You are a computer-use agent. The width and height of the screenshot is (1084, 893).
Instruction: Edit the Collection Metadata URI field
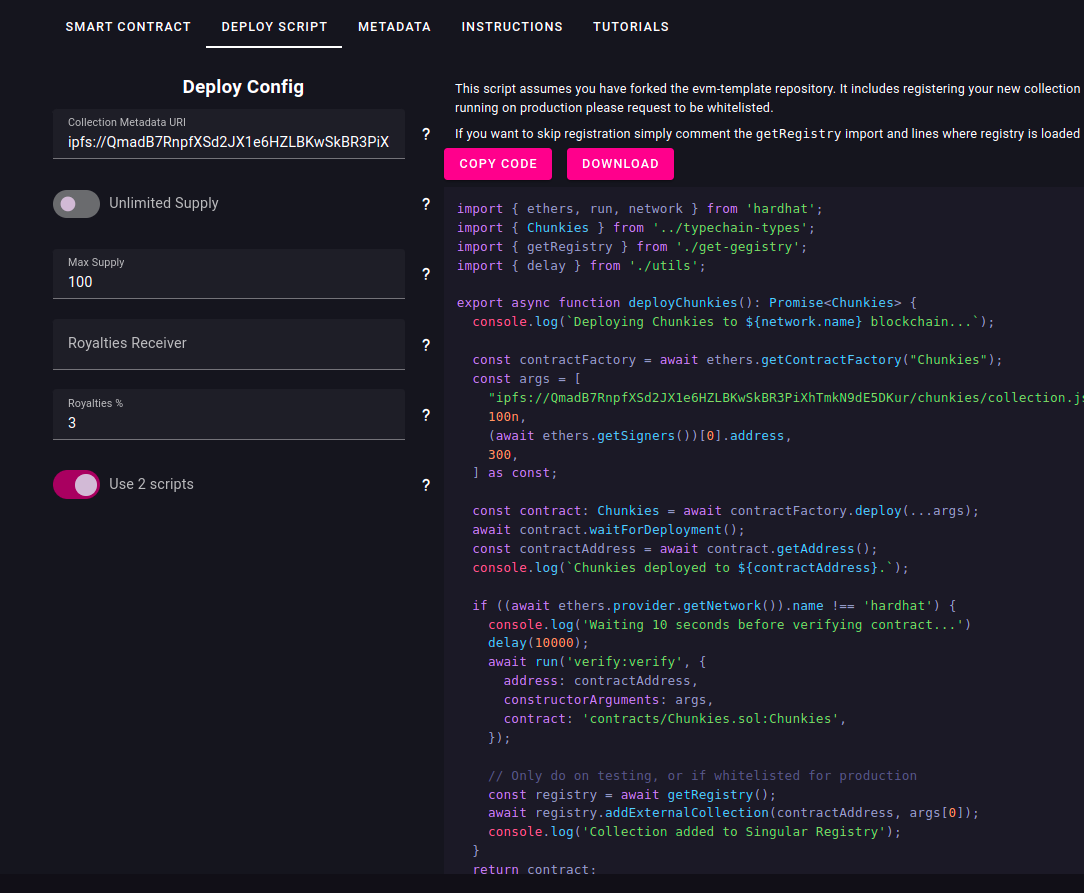[228, 141]
